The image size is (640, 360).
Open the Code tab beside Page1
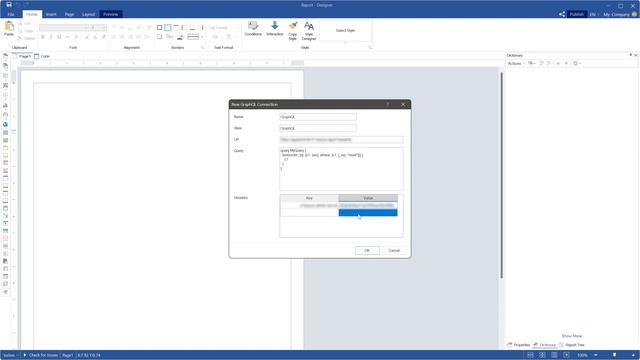42,56
